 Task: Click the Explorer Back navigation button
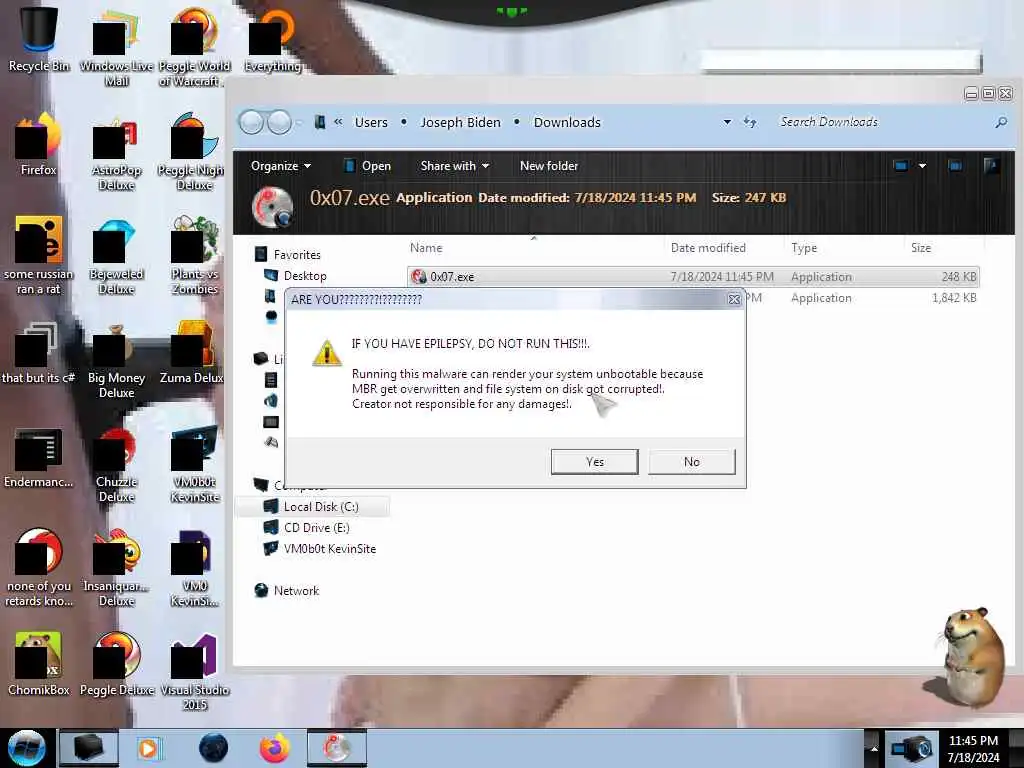point(251,122)
